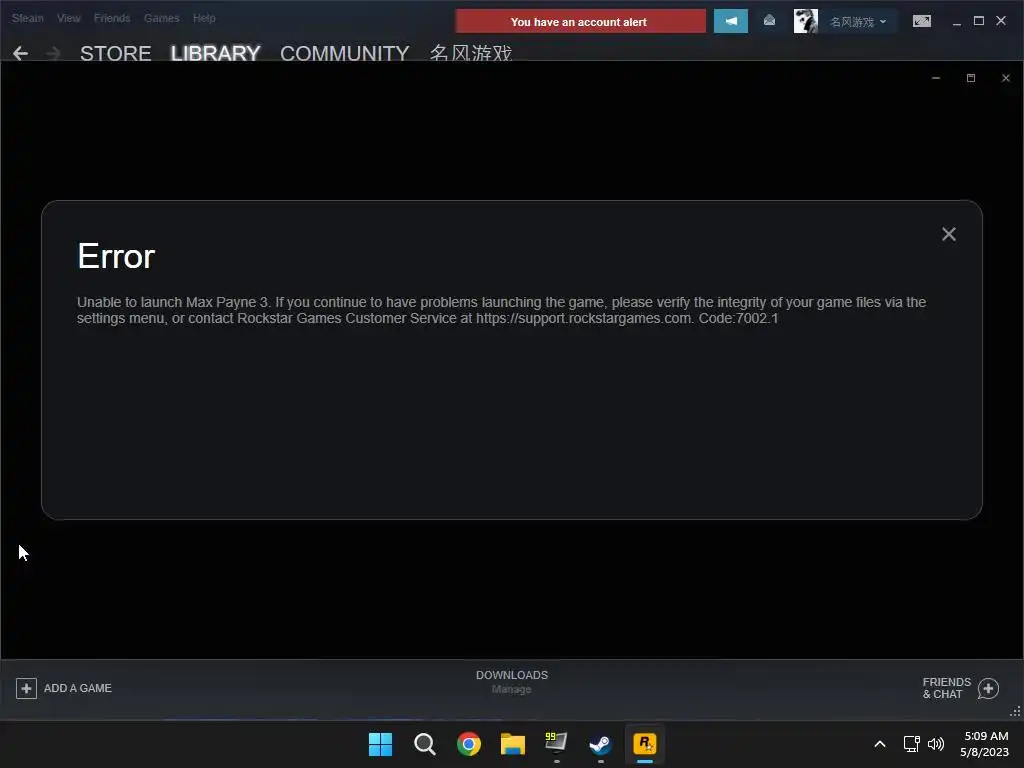Open volume tray icon

click(x=936, y=744)
